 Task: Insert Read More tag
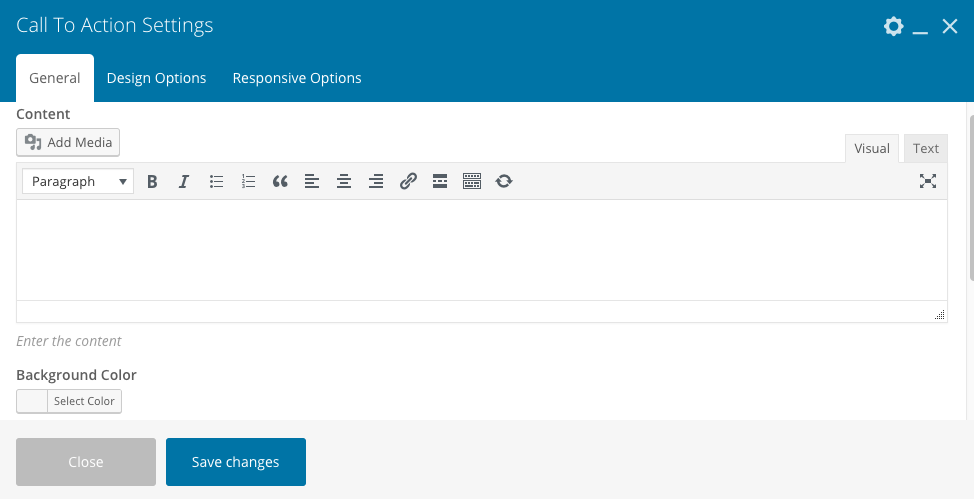[440, 181]
